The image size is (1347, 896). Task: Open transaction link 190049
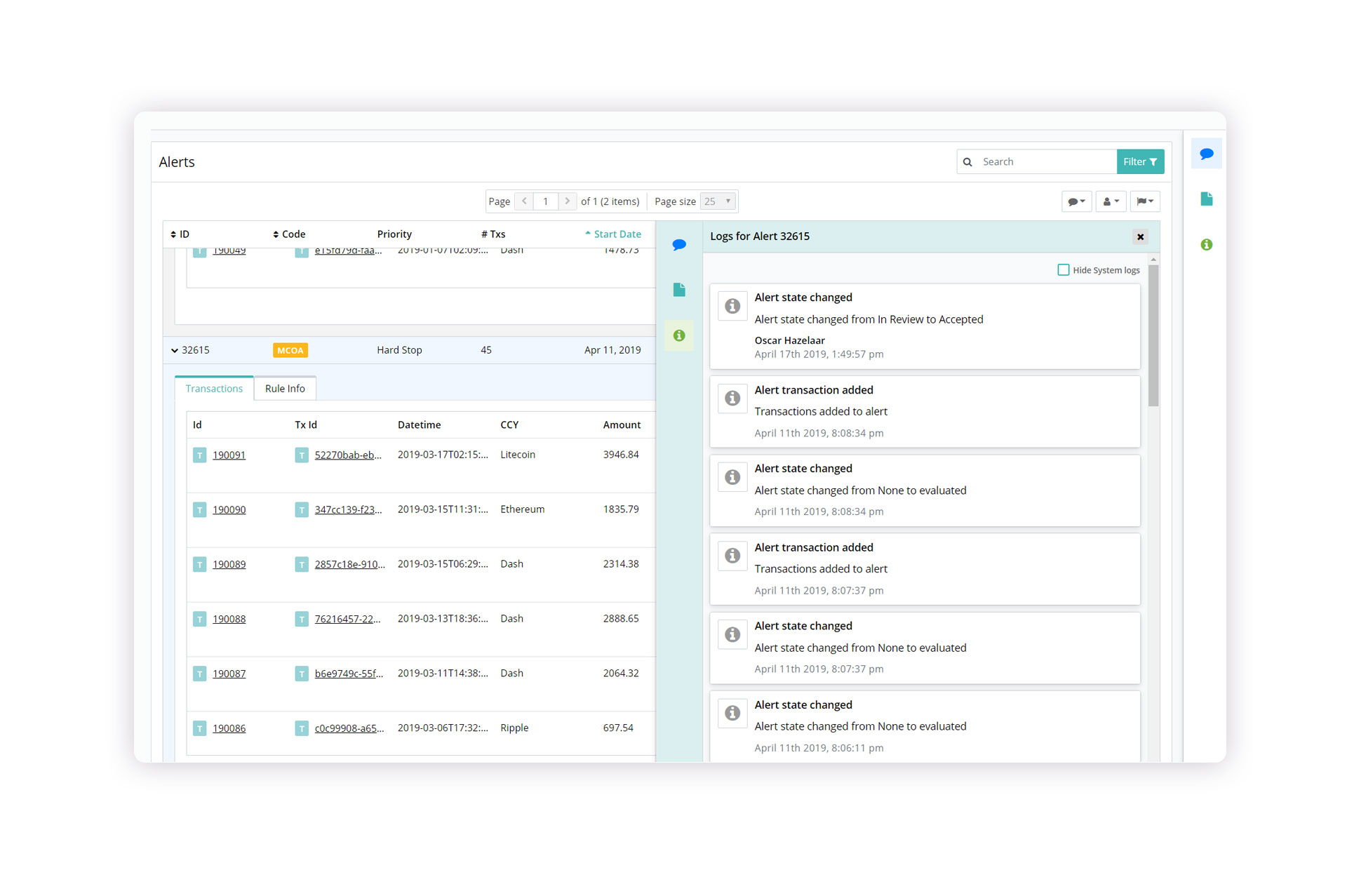229,251
